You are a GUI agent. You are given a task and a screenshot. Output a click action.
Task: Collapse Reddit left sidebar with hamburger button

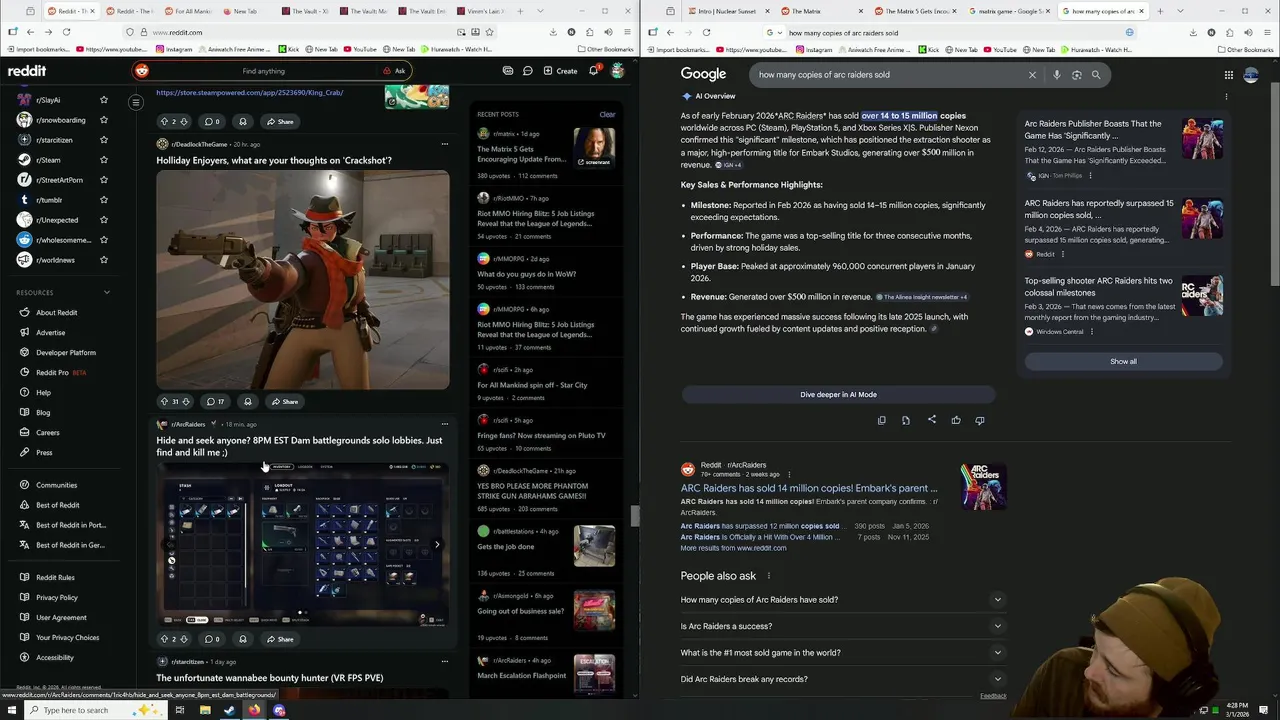click(x=136, y=102)
